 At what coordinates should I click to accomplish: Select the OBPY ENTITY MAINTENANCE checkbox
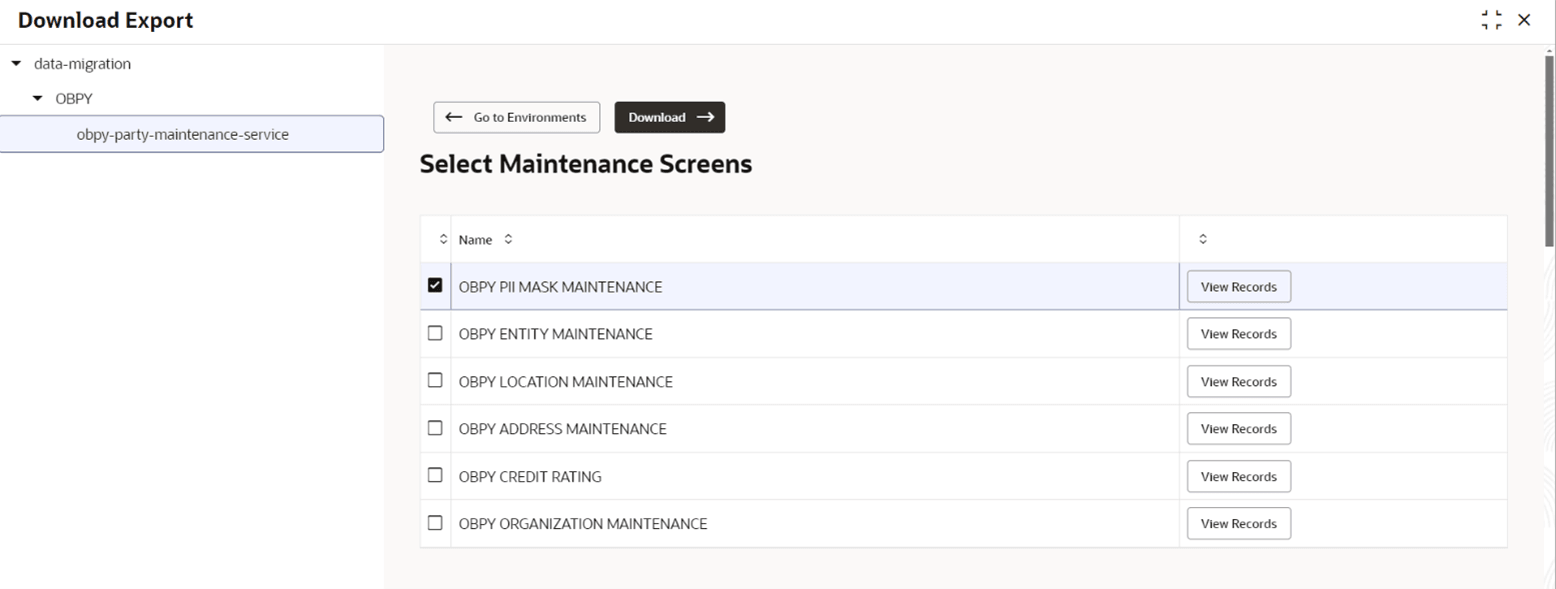point(435,333)
